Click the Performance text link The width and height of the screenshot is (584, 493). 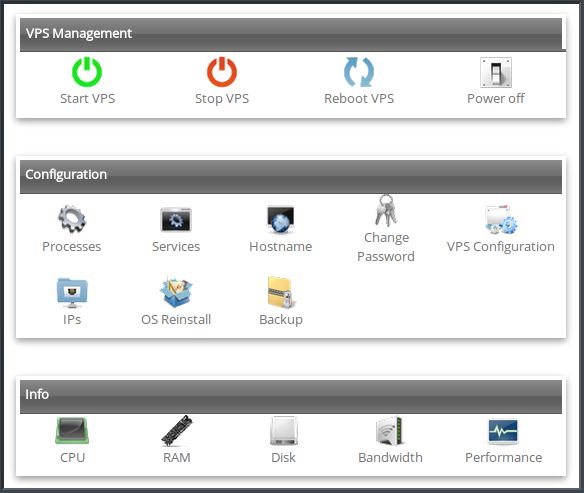tap(504, 457)
